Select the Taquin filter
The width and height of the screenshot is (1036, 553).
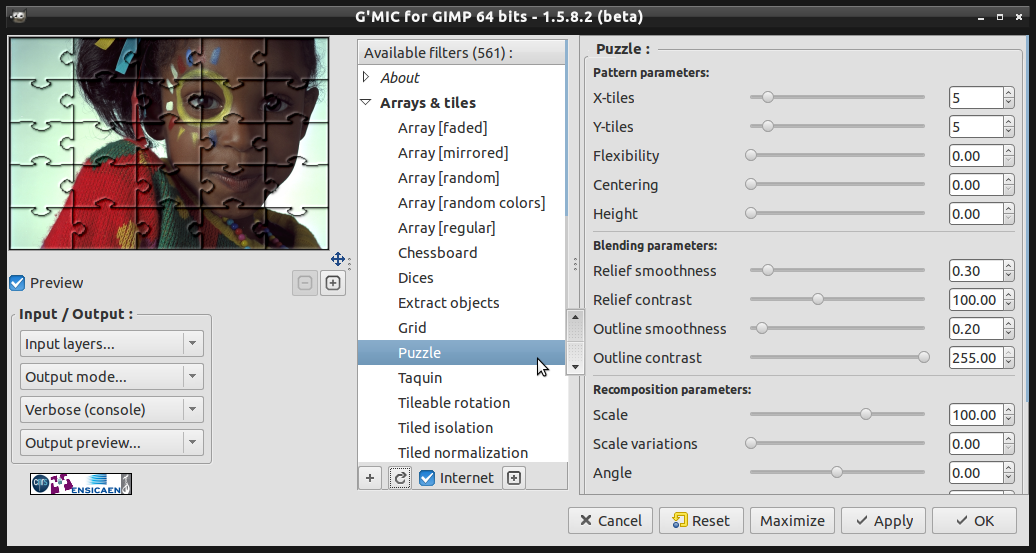point(420,378)
